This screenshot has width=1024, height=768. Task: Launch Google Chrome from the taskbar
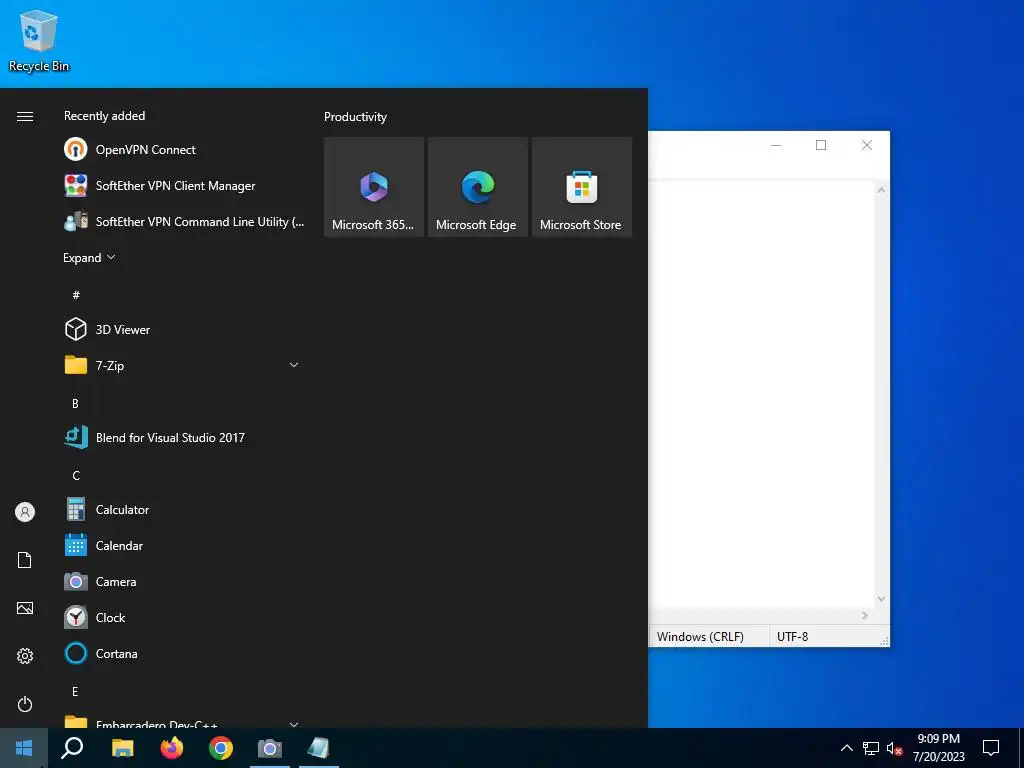pos(221,748)
